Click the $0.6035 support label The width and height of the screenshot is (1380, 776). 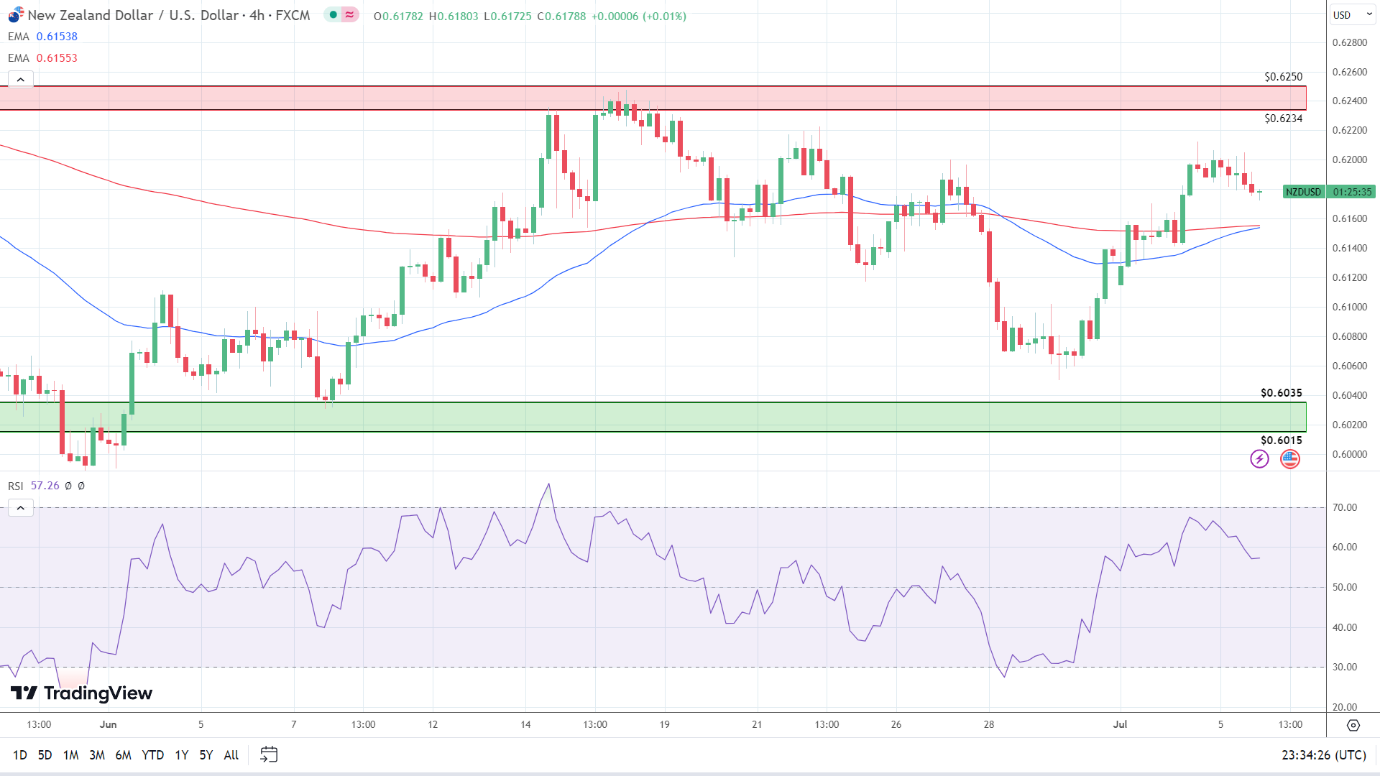pyautogui.click(x=1281, y=393)
